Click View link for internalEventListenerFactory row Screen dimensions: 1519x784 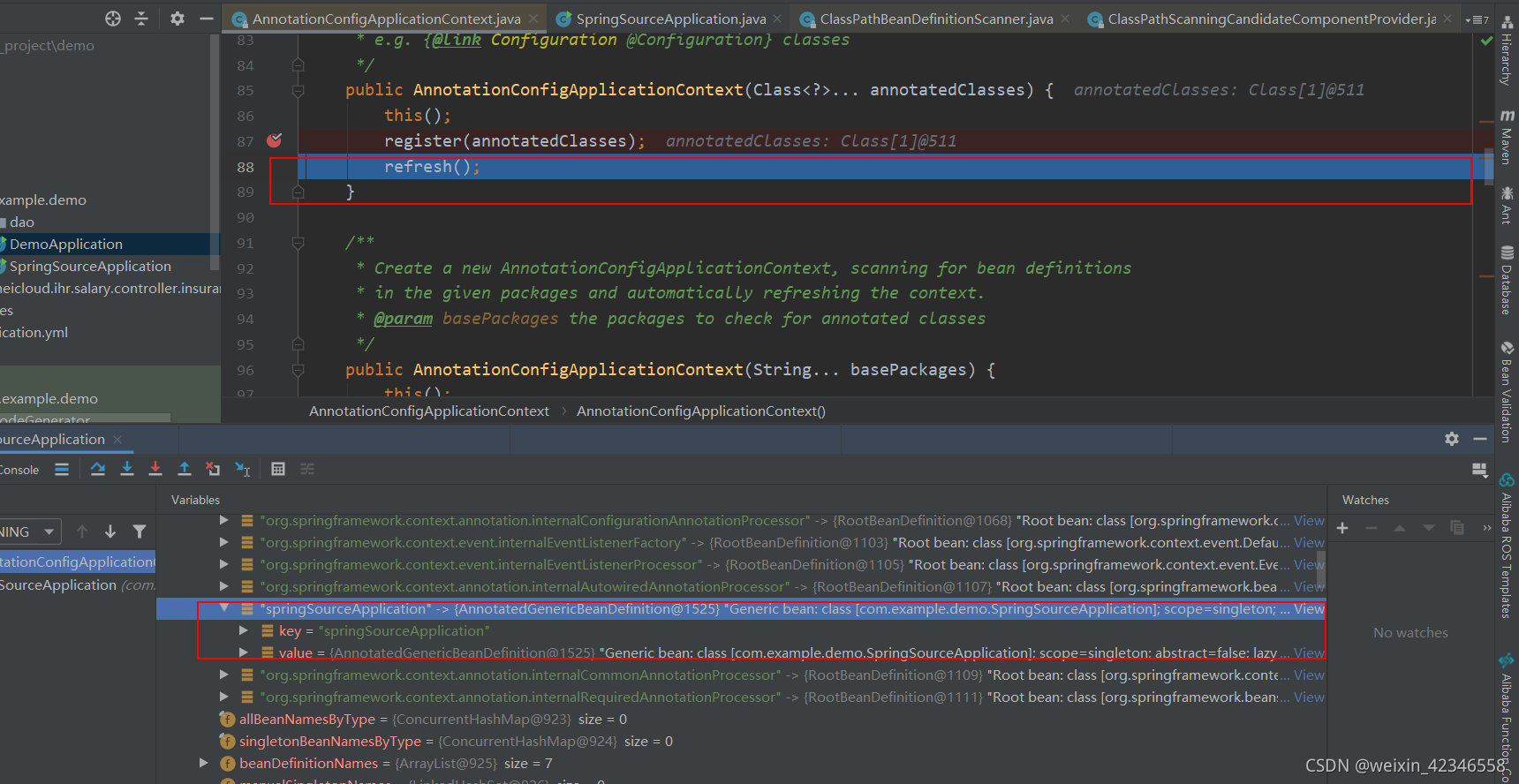(1309, 543)
